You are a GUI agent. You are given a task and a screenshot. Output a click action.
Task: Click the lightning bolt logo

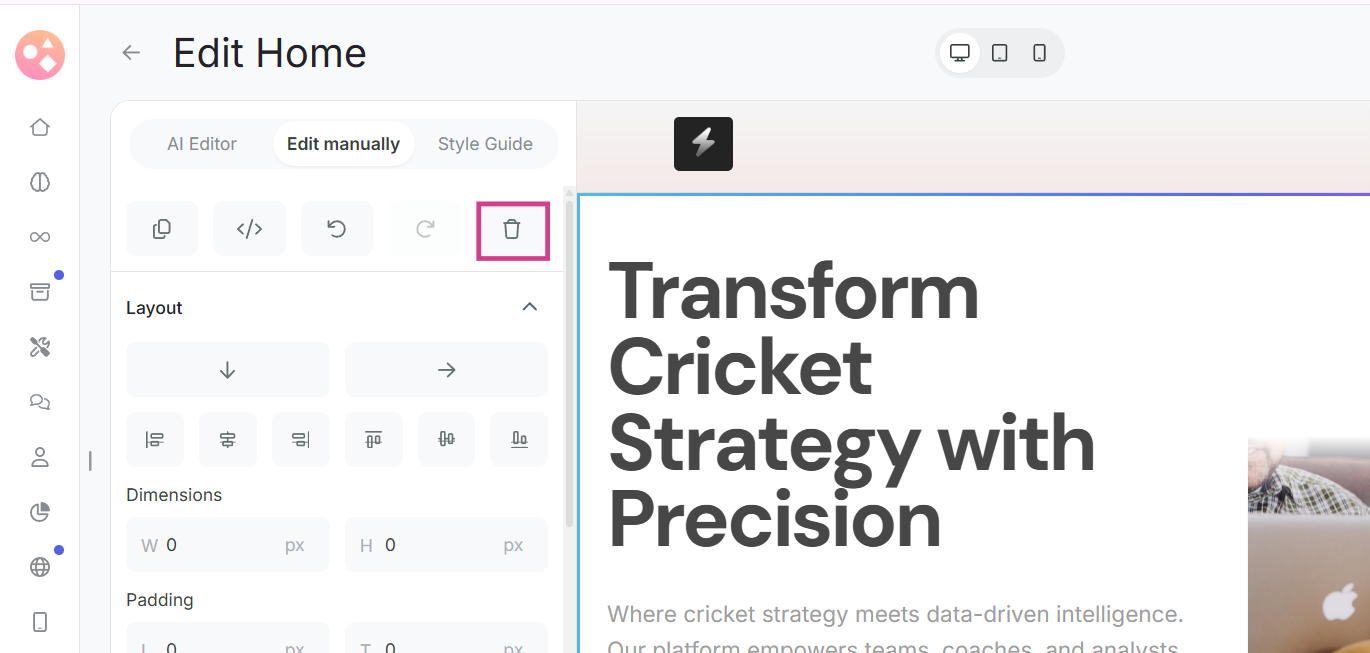703,144
